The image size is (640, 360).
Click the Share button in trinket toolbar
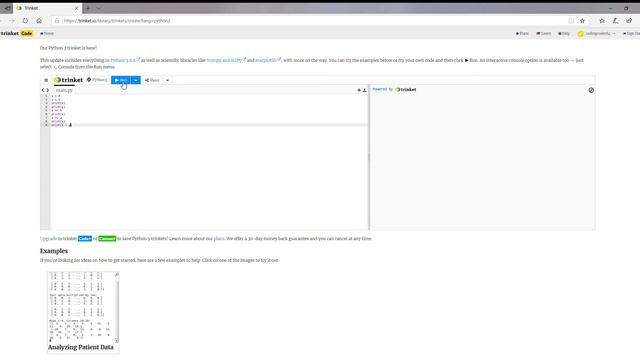[152, 80]
